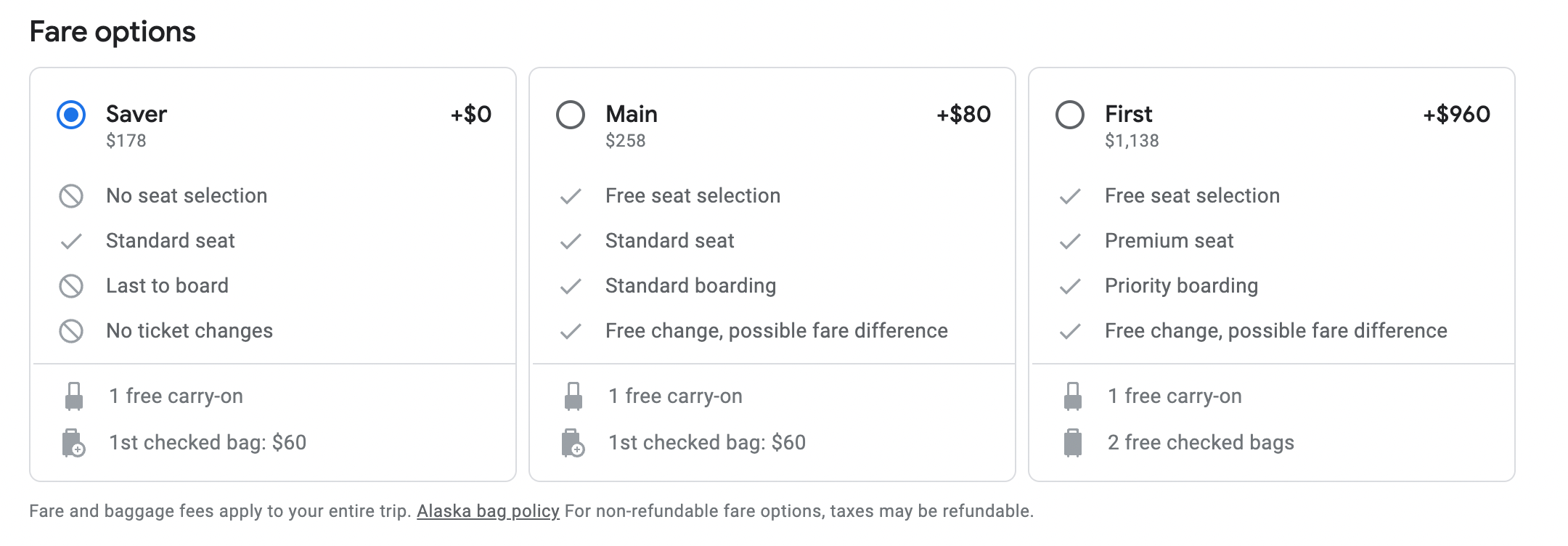The height and width of the screenshot is (546, 1568).
Task: Click the Saver fare title
Action: click(x=136, y=114)
